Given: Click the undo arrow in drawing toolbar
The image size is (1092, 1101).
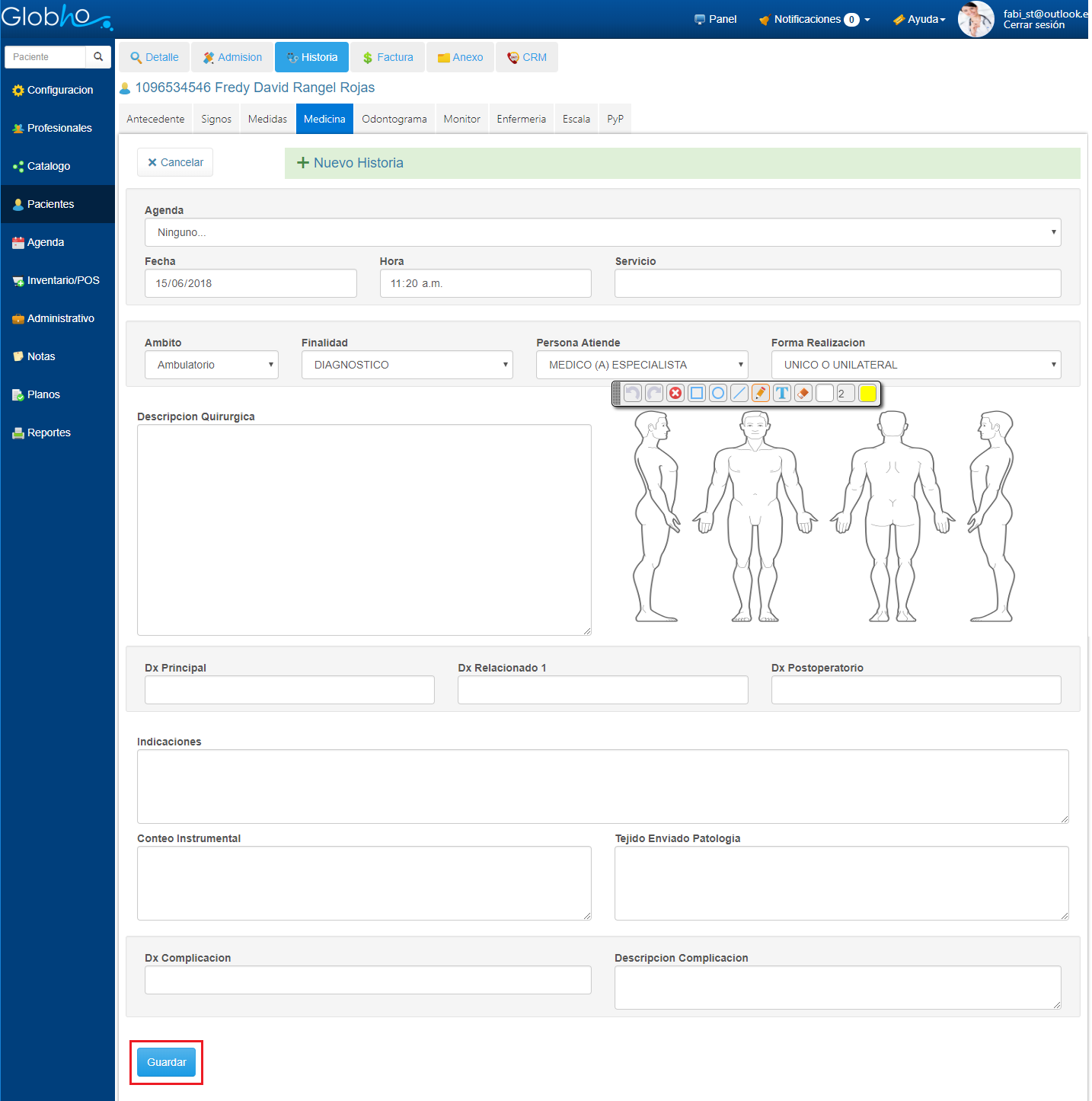Looking at the screenshot, I should pyautogui.click(x=632, y=393).
